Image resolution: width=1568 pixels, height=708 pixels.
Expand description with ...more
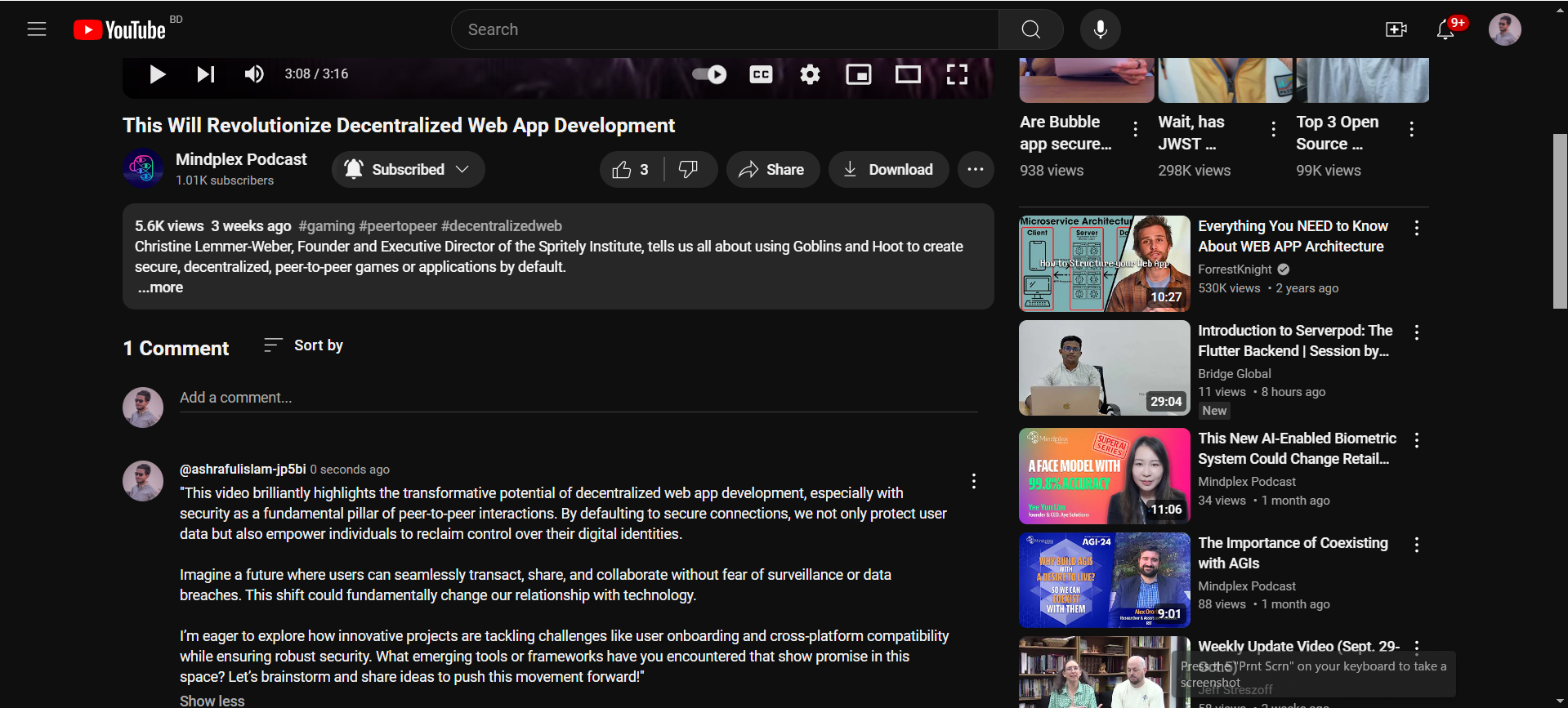click(161, 287)
